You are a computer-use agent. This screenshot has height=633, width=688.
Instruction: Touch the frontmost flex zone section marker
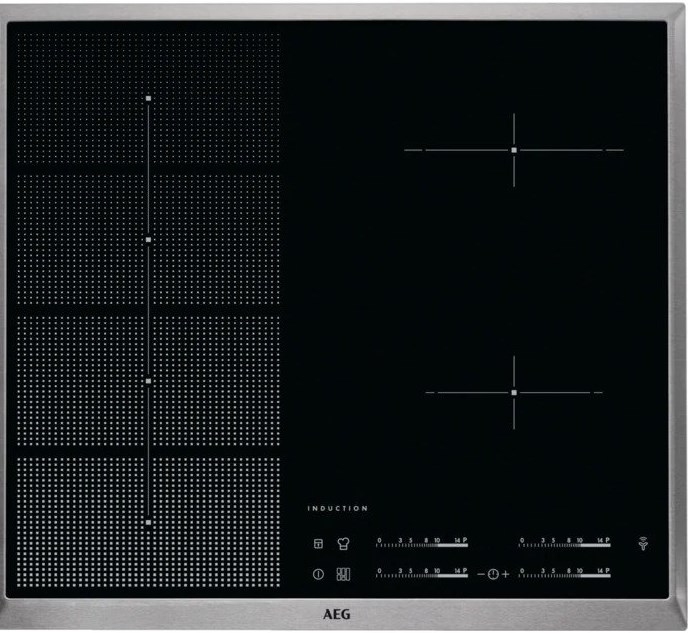coord(148,522)
